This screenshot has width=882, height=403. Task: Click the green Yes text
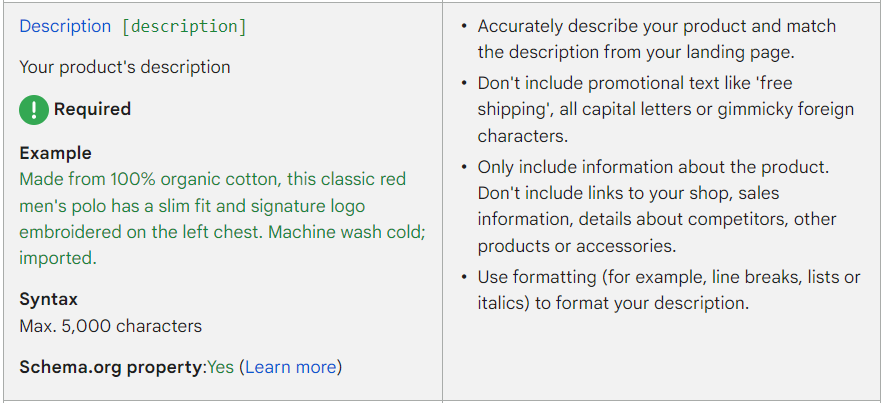pos(220,368)
